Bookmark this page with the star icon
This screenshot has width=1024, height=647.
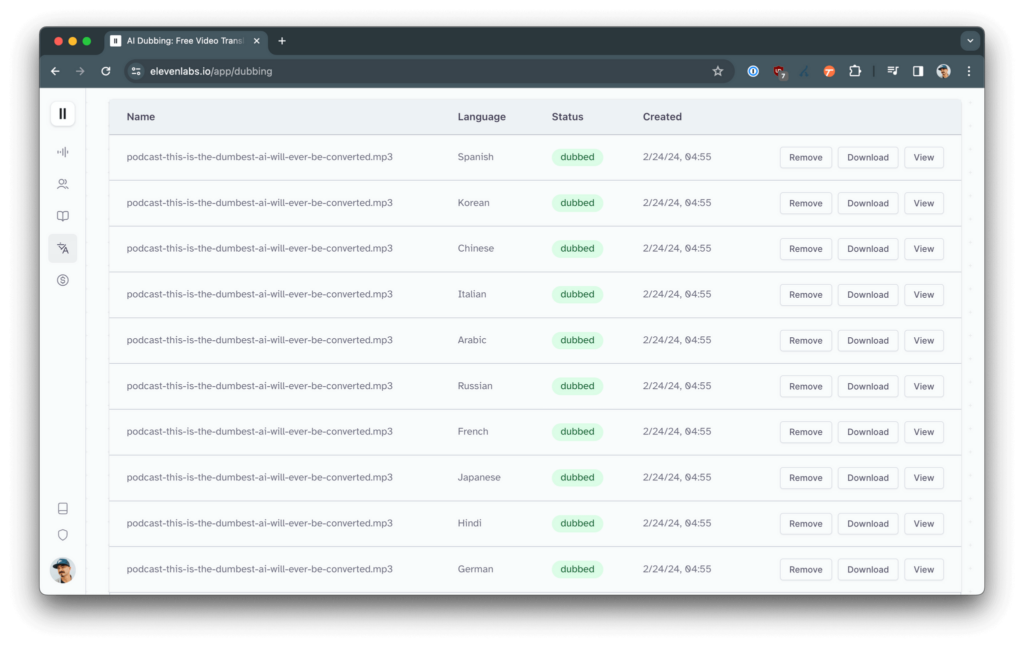click(x=717, y=71)
